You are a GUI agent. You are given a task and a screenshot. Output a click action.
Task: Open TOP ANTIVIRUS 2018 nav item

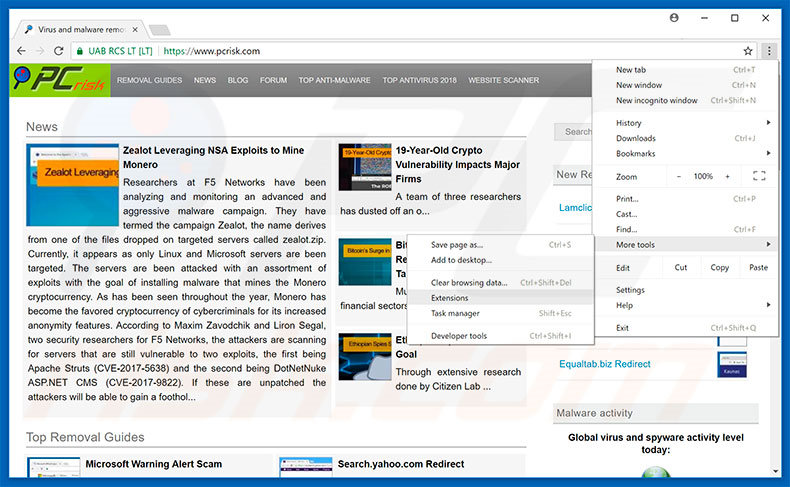419,80
